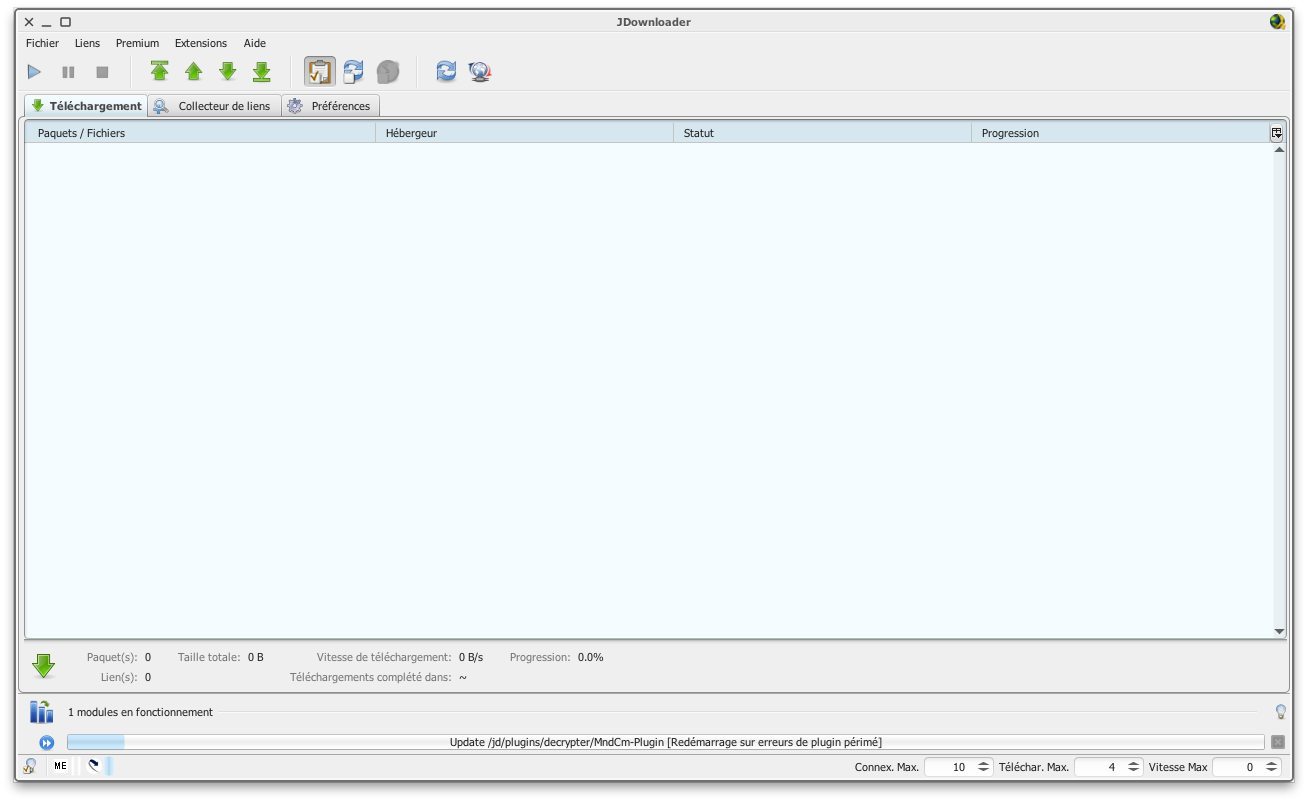Open the Préférences tab
The width and height of the screenshot is (1308, 802).
[x=331, y=106]
